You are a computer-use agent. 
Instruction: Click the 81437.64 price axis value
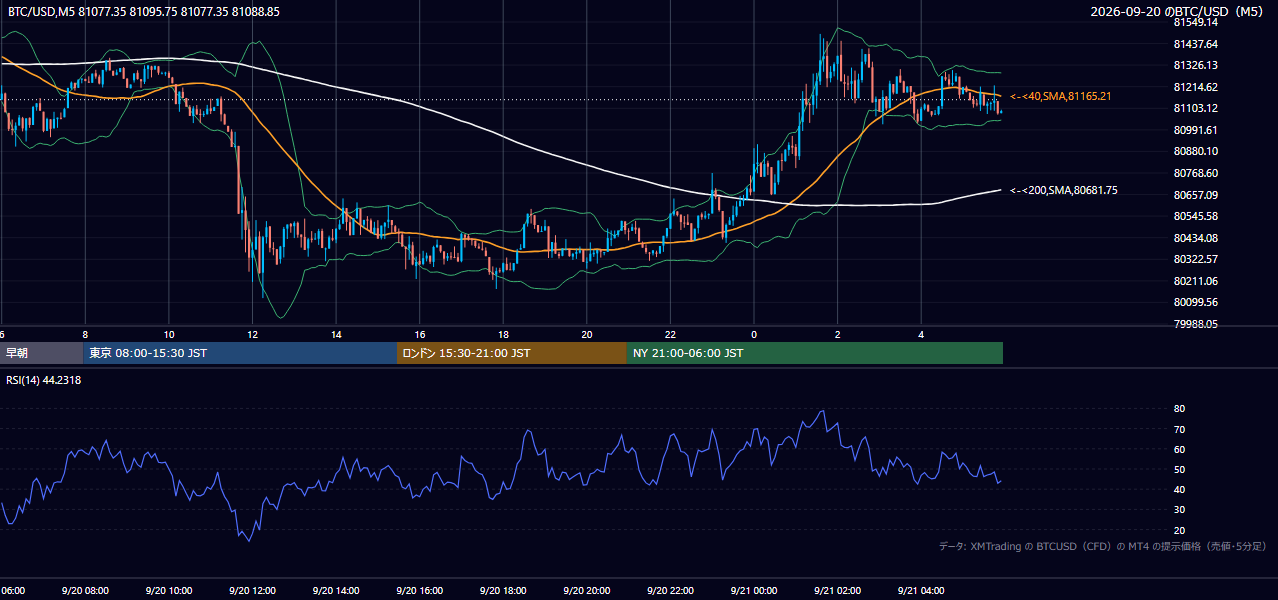pyautogui.click(x=1195, y=44)
